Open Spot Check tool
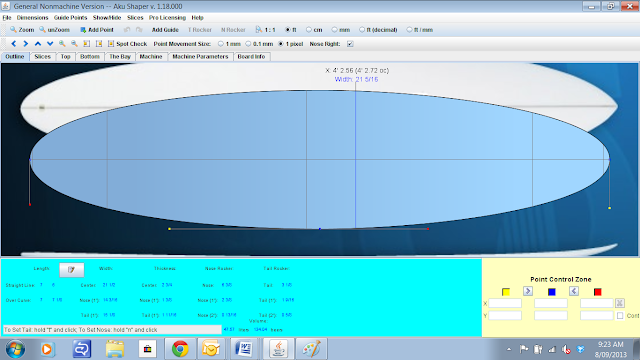 127,44
